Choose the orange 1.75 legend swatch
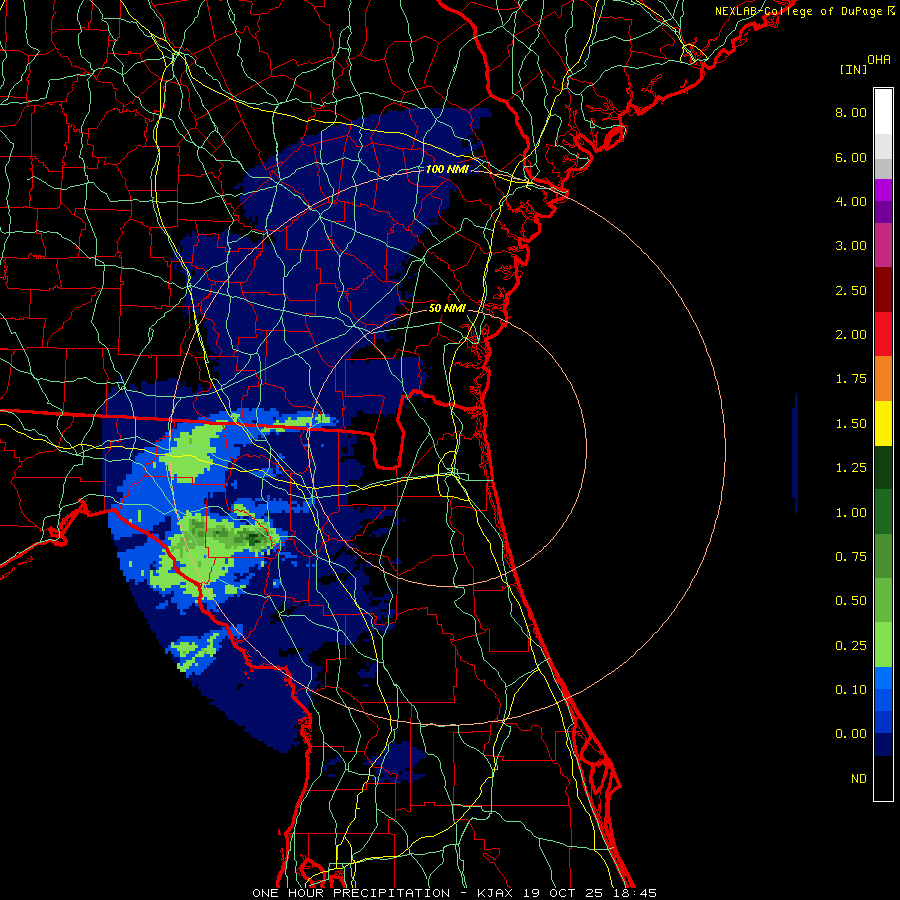This screenshot has width=900, height=900. (883, 378)
